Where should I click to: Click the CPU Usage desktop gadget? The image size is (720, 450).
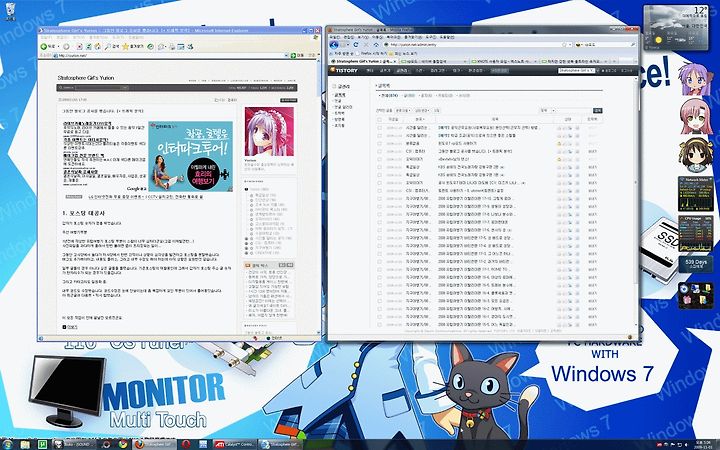pyautogui.click(x=695, y=233)
